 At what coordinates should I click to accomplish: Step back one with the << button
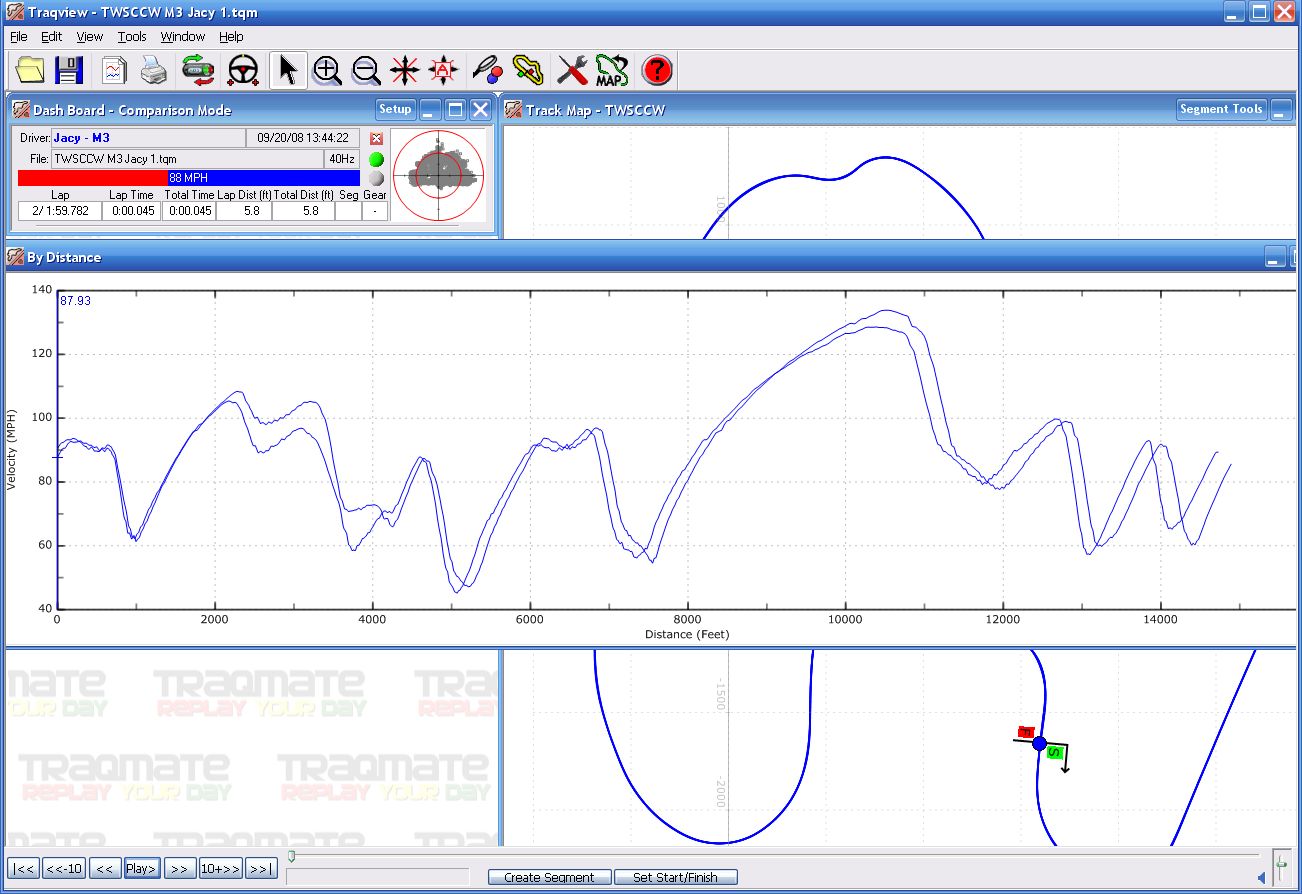click(x=104, y=868)
